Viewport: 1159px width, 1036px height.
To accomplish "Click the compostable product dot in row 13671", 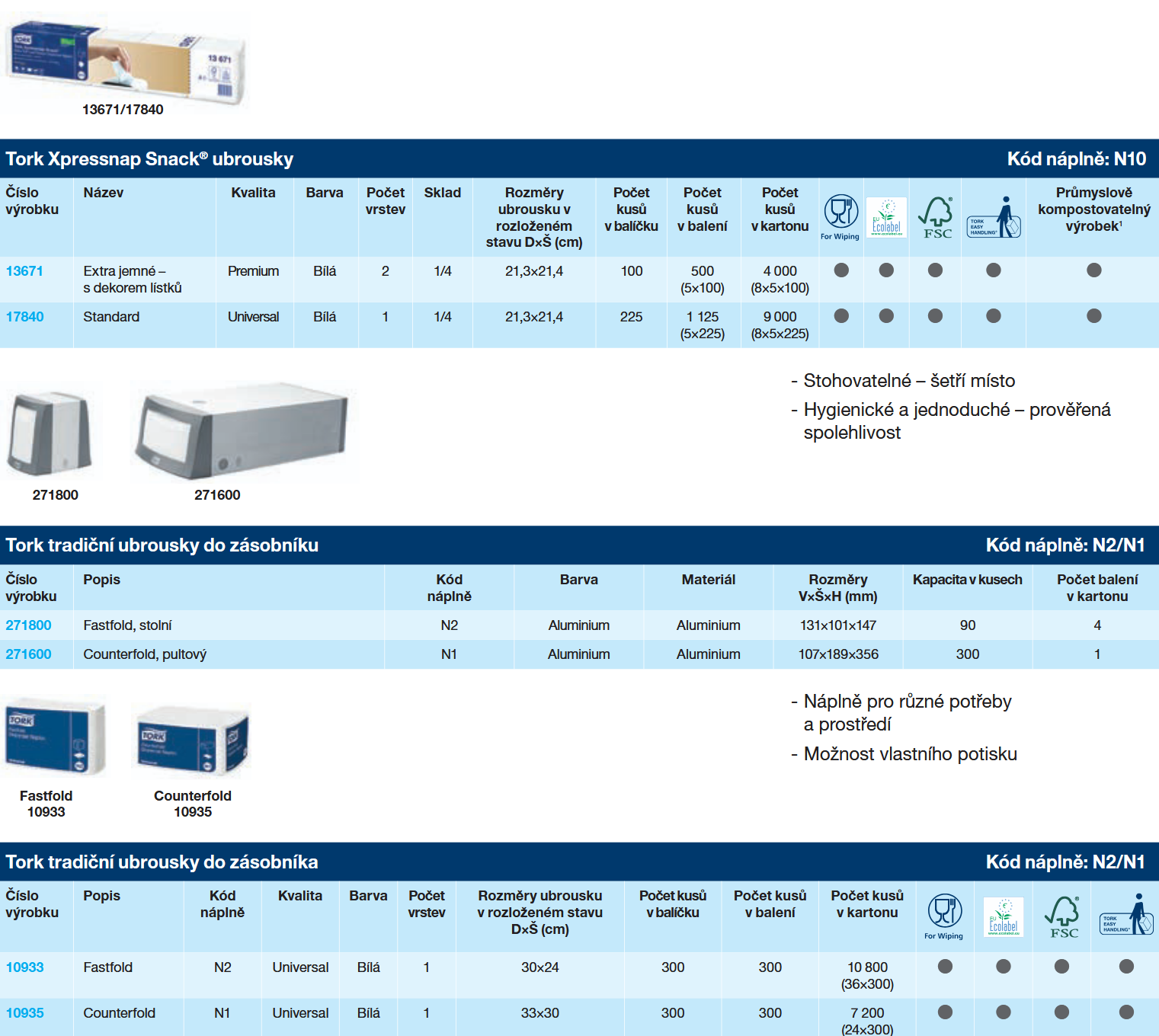I will coord(1094,270).
